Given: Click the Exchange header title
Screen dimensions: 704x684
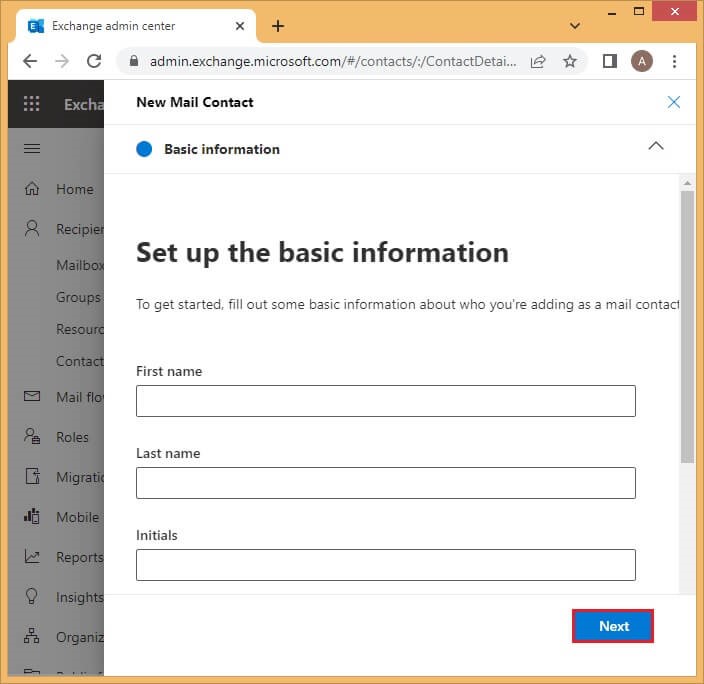Looking at the screenshot, I should [x=84, y=104].
